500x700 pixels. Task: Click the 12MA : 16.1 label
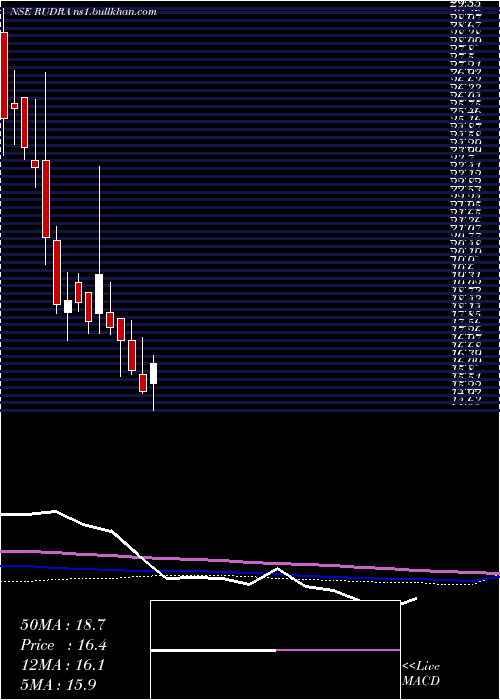(63, 665)
